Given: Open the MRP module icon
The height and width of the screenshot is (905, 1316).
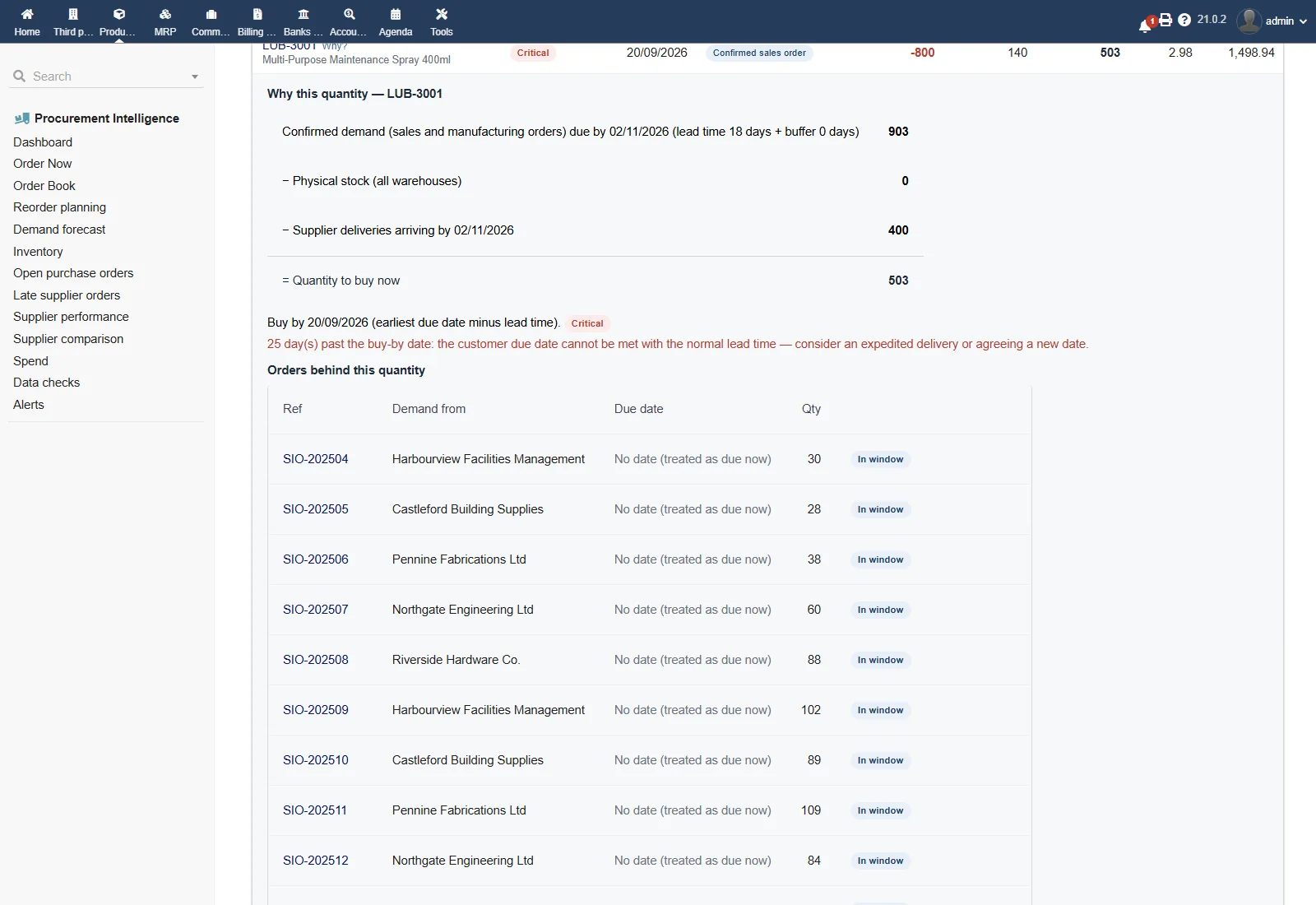Looking at the screenshot, I should point(165,14).
